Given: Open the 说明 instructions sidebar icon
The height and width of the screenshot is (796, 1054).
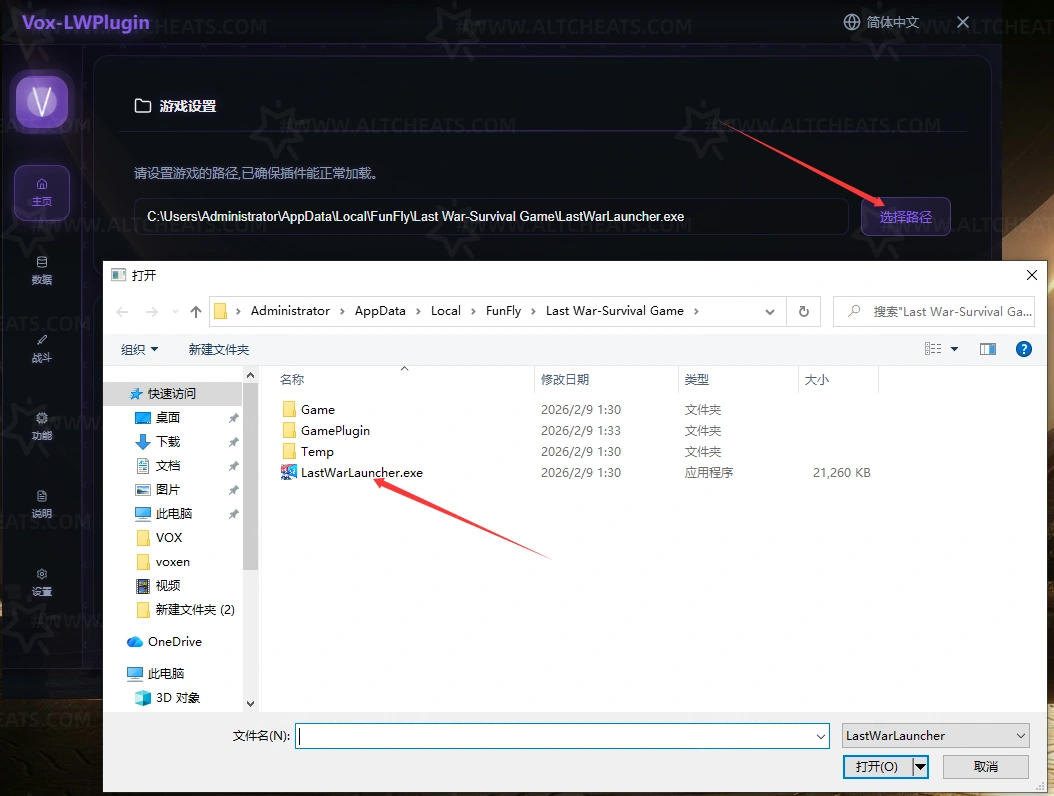Looking at the screenshot, I should [42, 504].
